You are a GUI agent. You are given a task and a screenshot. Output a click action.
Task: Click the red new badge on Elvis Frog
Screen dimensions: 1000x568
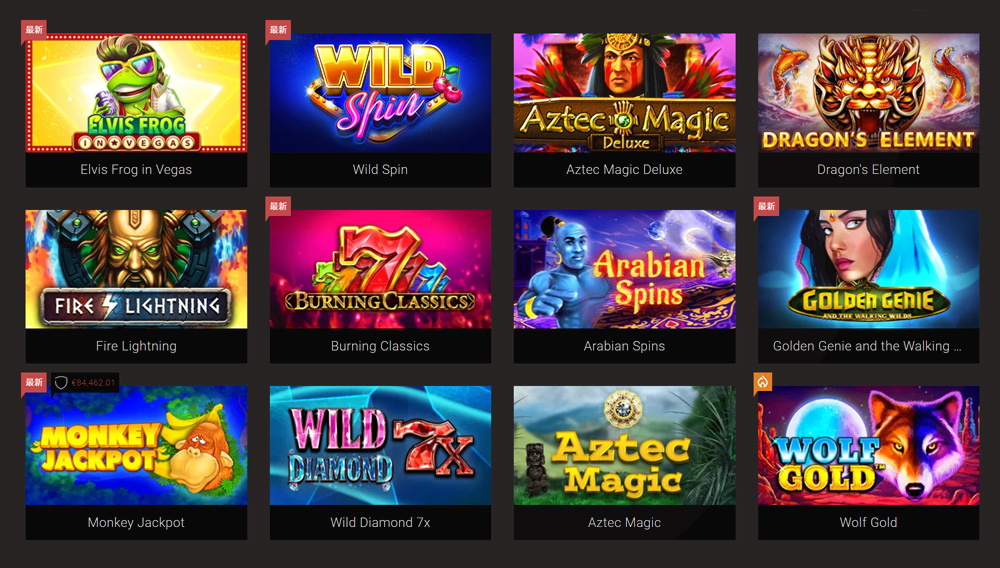click(34, 30)
